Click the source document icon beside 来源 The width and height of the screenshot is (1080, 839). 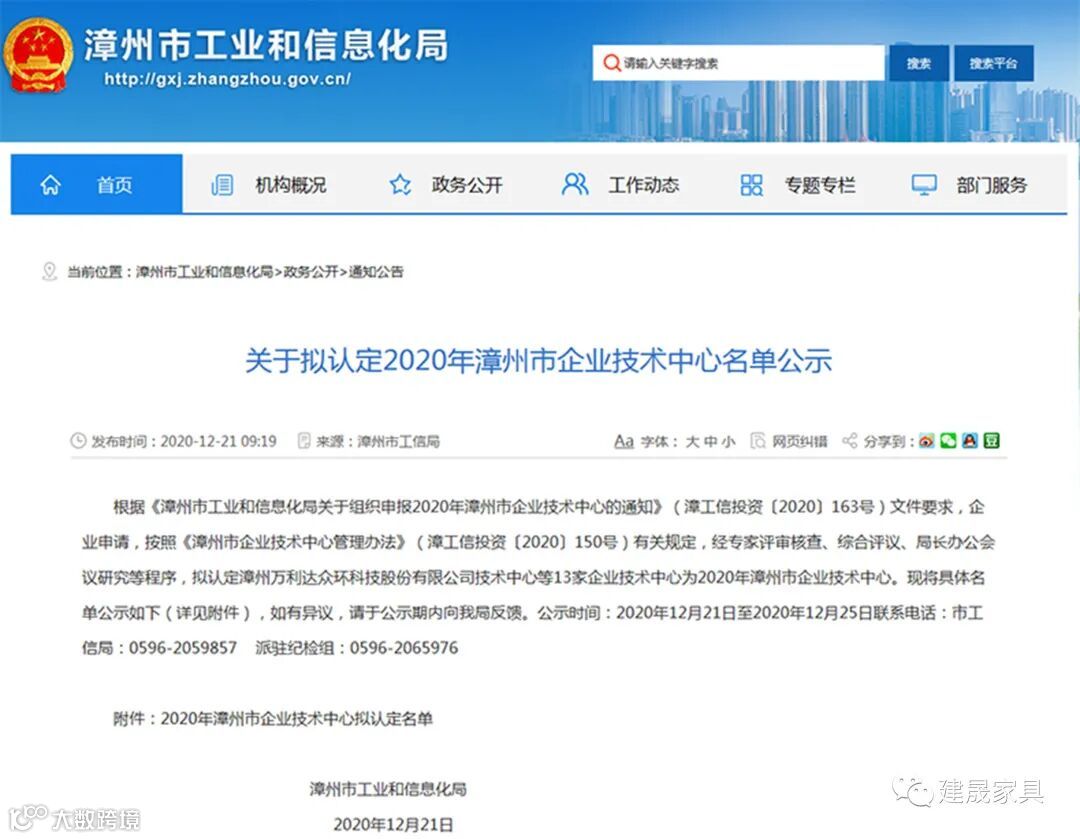[304, 441]
